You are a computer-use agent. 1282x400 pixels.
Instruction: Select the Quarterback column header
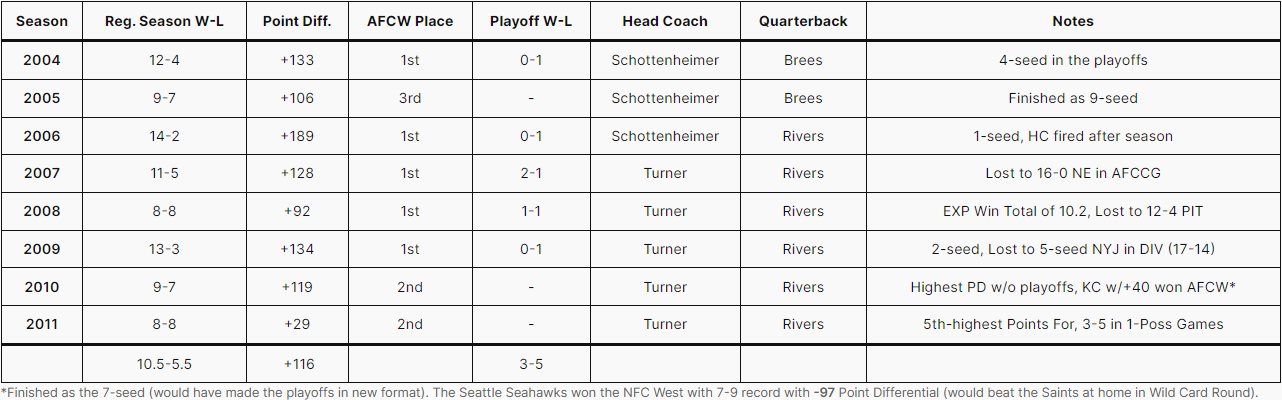803,21
